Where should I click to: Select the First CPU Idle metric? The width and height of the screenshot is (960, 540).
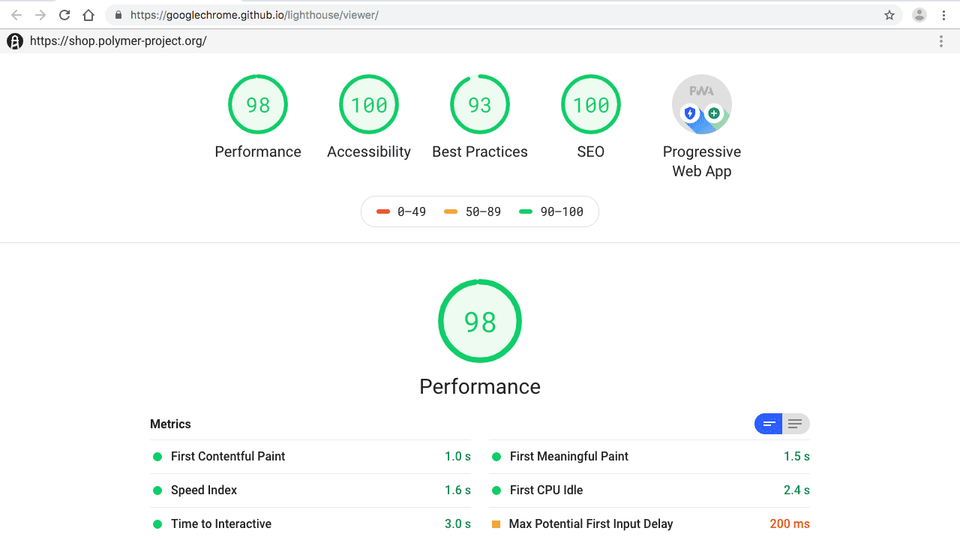[650, 490]
